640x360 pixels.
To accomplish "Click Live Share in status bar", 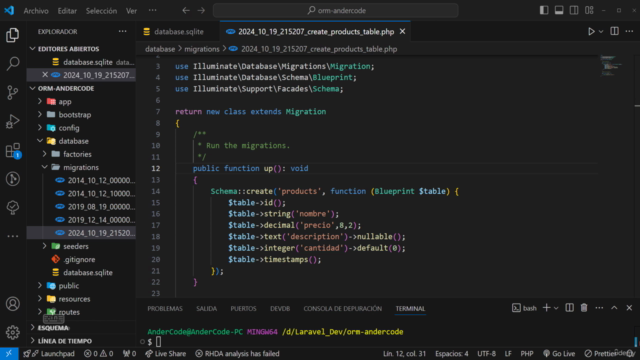I will coord(166,353).
